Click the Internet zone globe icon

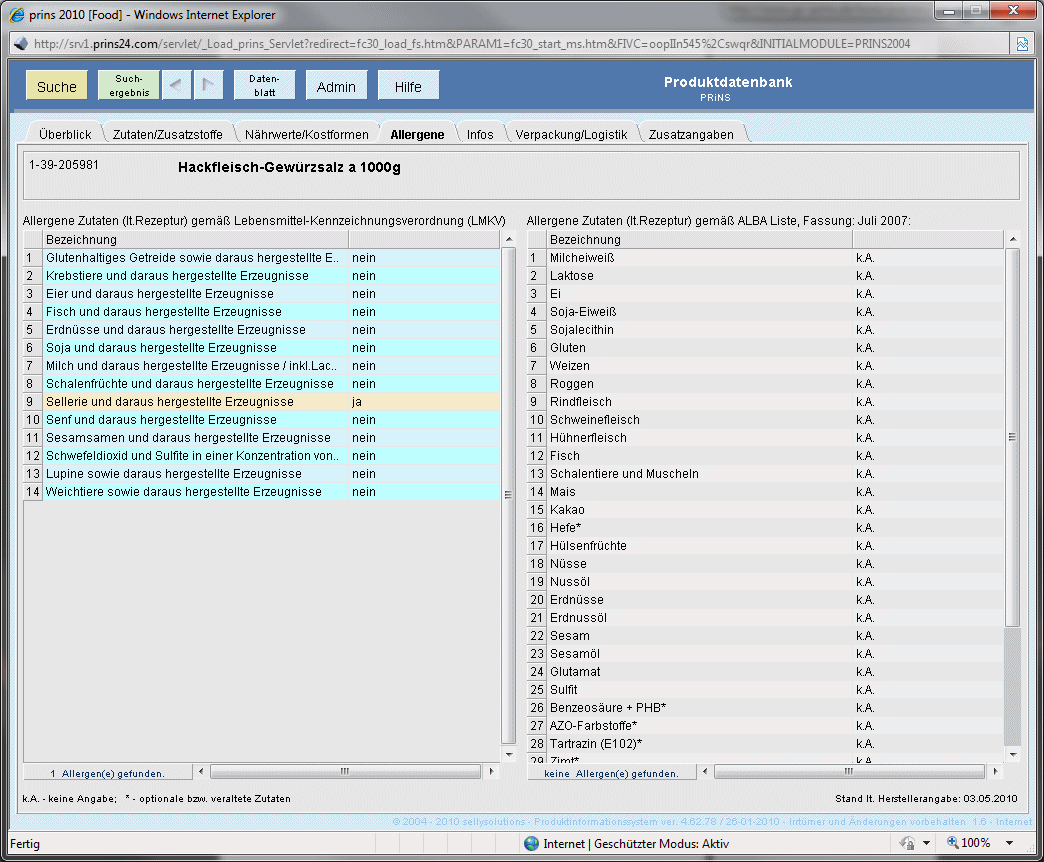pyautogui.click(x=532, y=843)
